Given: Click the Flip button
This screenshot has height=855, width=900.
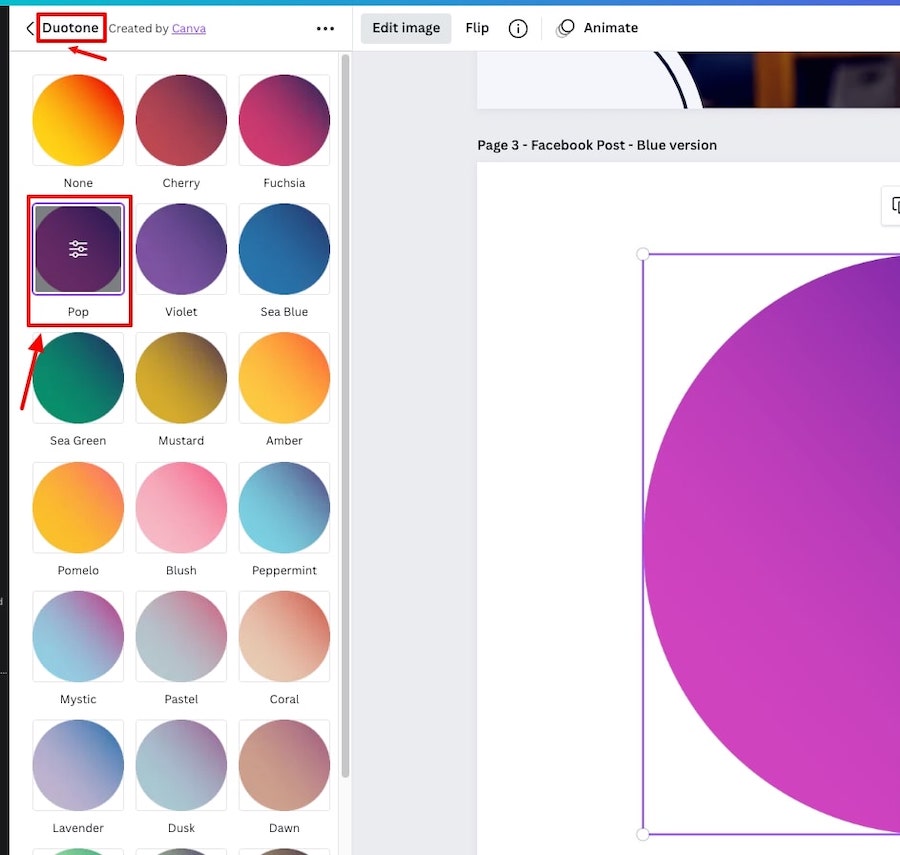Looking at the screenshot, I should [x=477, y=28].
